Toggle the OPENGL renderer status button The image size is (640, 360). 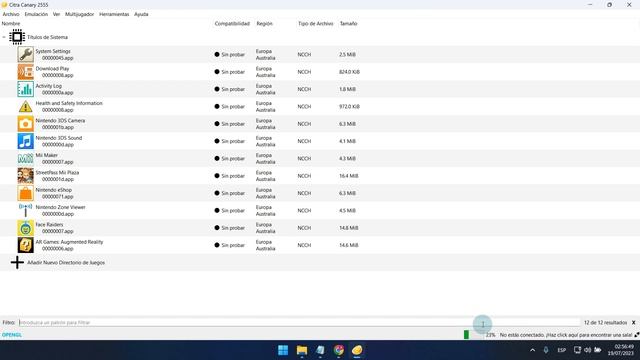click(x=12, y=335)
